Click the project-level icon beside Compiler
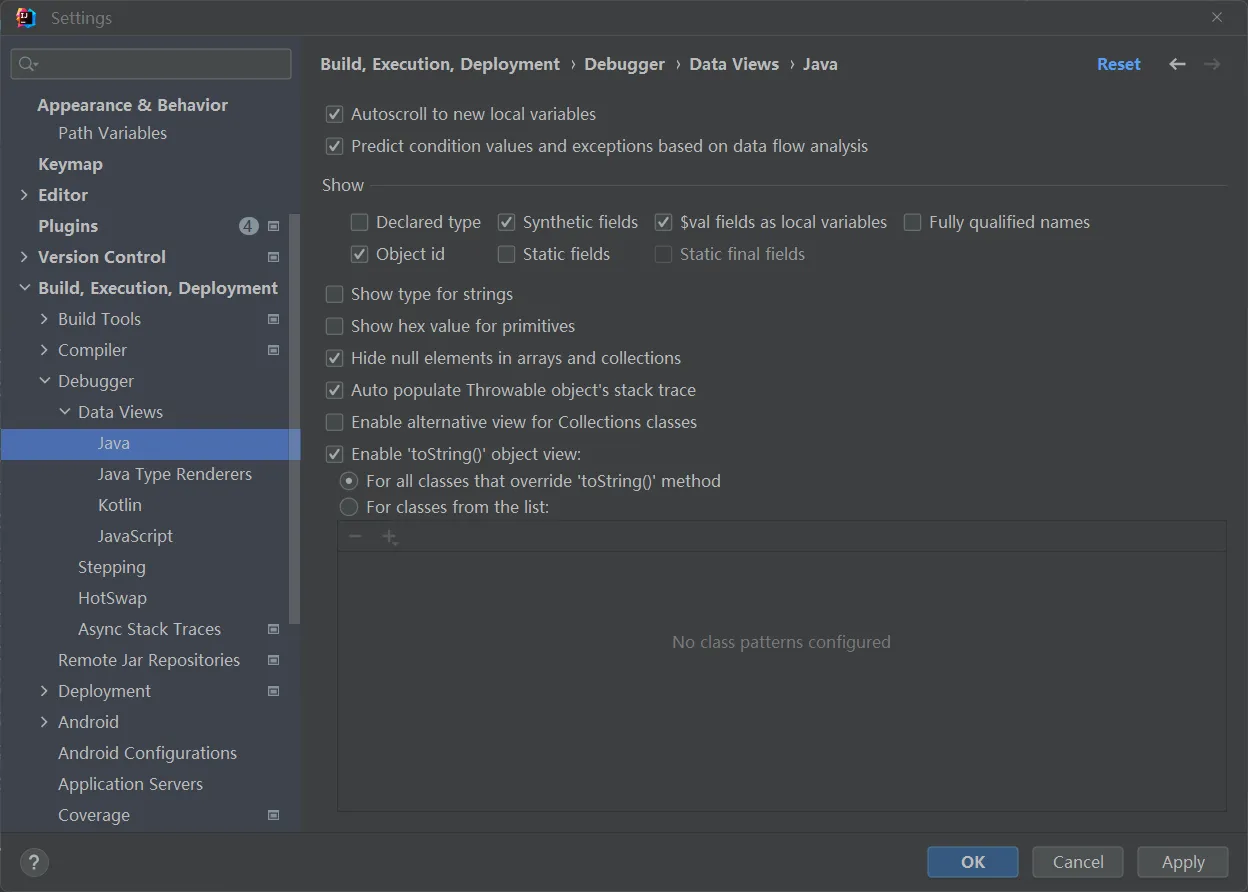 point(274,350)
